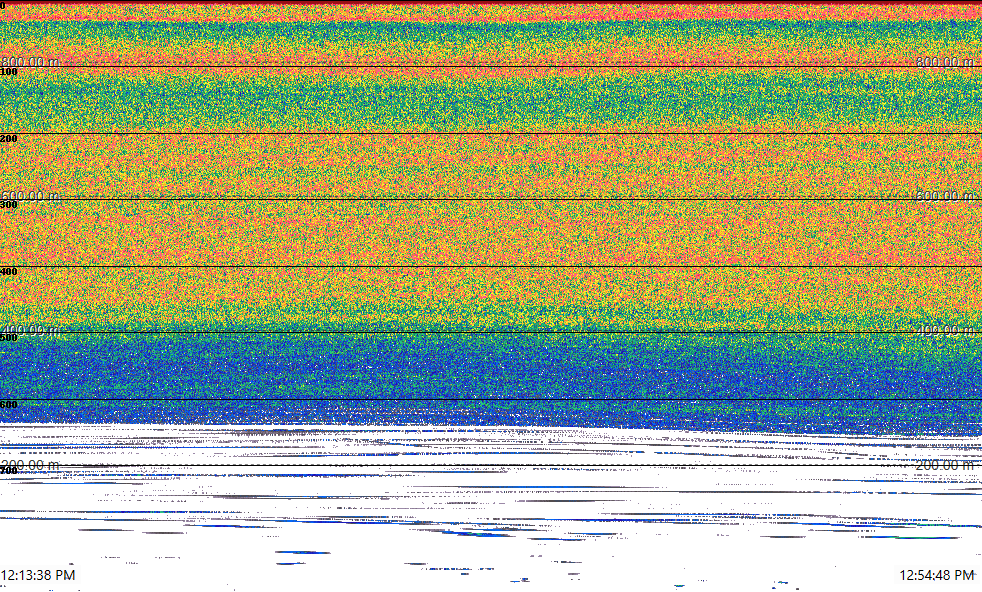Select the left-side 800.00 m range label

pos(30,62)
